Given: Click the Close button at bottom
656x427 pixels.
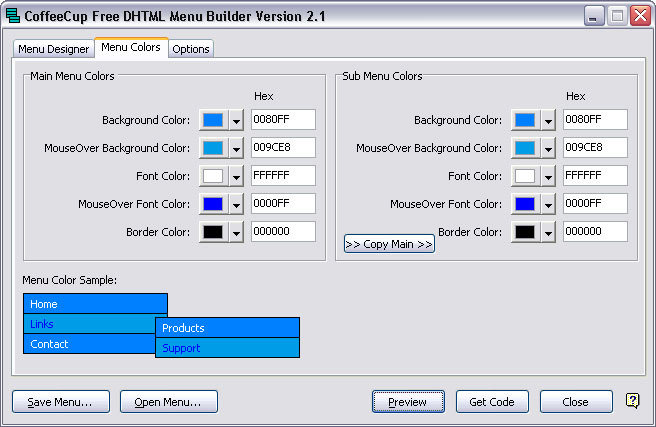Looking at the screenshot, I should pos(576,402).
